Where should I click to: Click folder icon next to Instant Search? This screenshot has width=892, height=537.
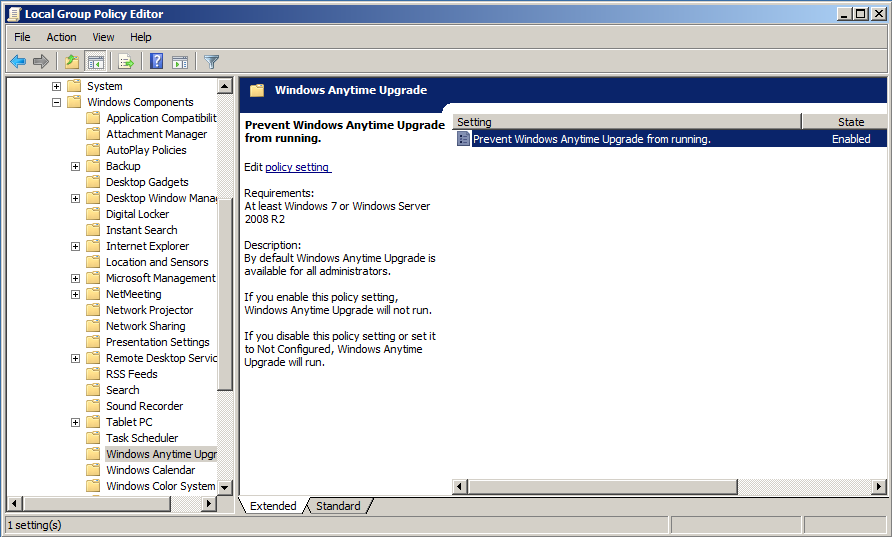93,230
